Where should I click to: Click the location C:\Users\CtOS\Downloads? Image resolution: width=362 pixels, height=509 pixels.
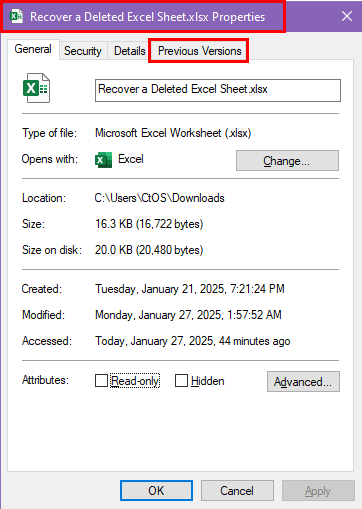tap(160, 198)
